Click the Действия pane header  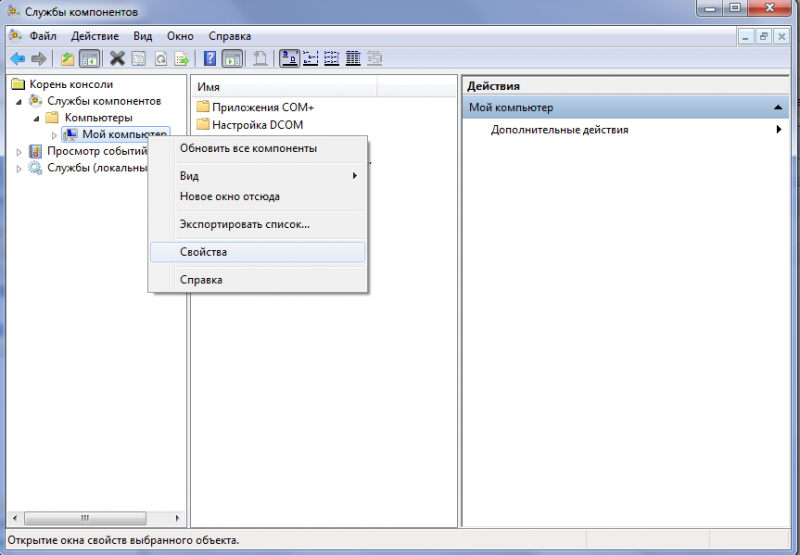(626, 86)
